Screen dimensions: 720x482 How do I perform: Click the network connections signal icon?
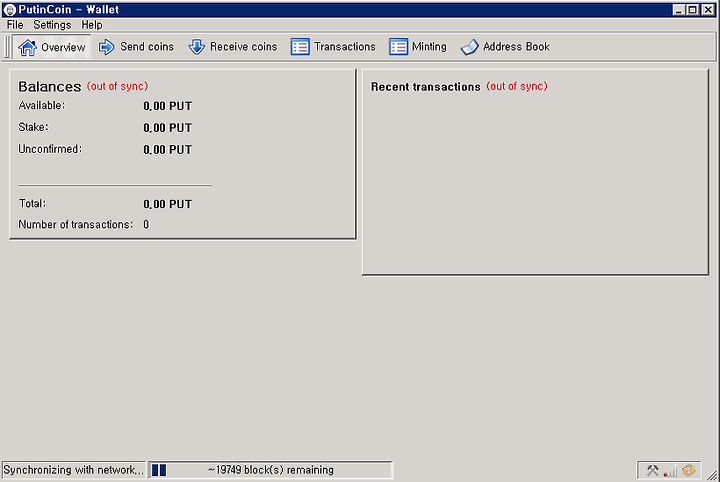tap(670, 471)
